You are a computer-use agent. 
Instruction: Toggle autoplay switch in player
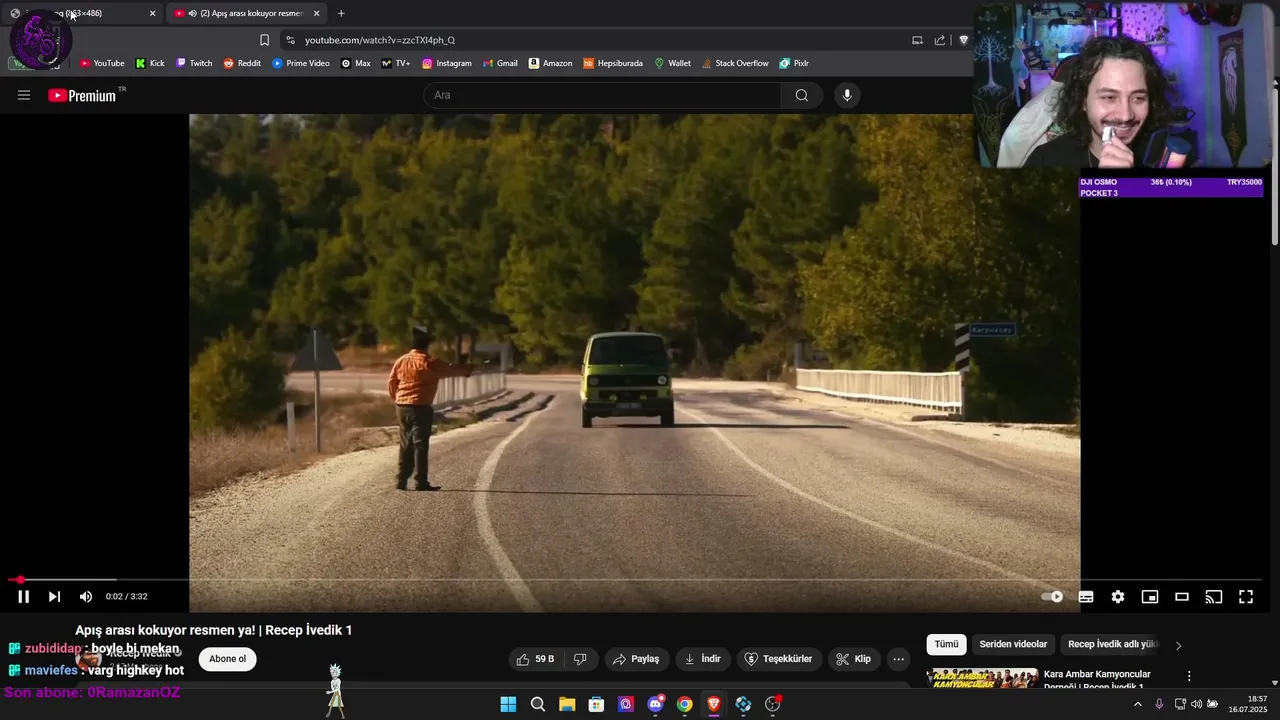1053,597
